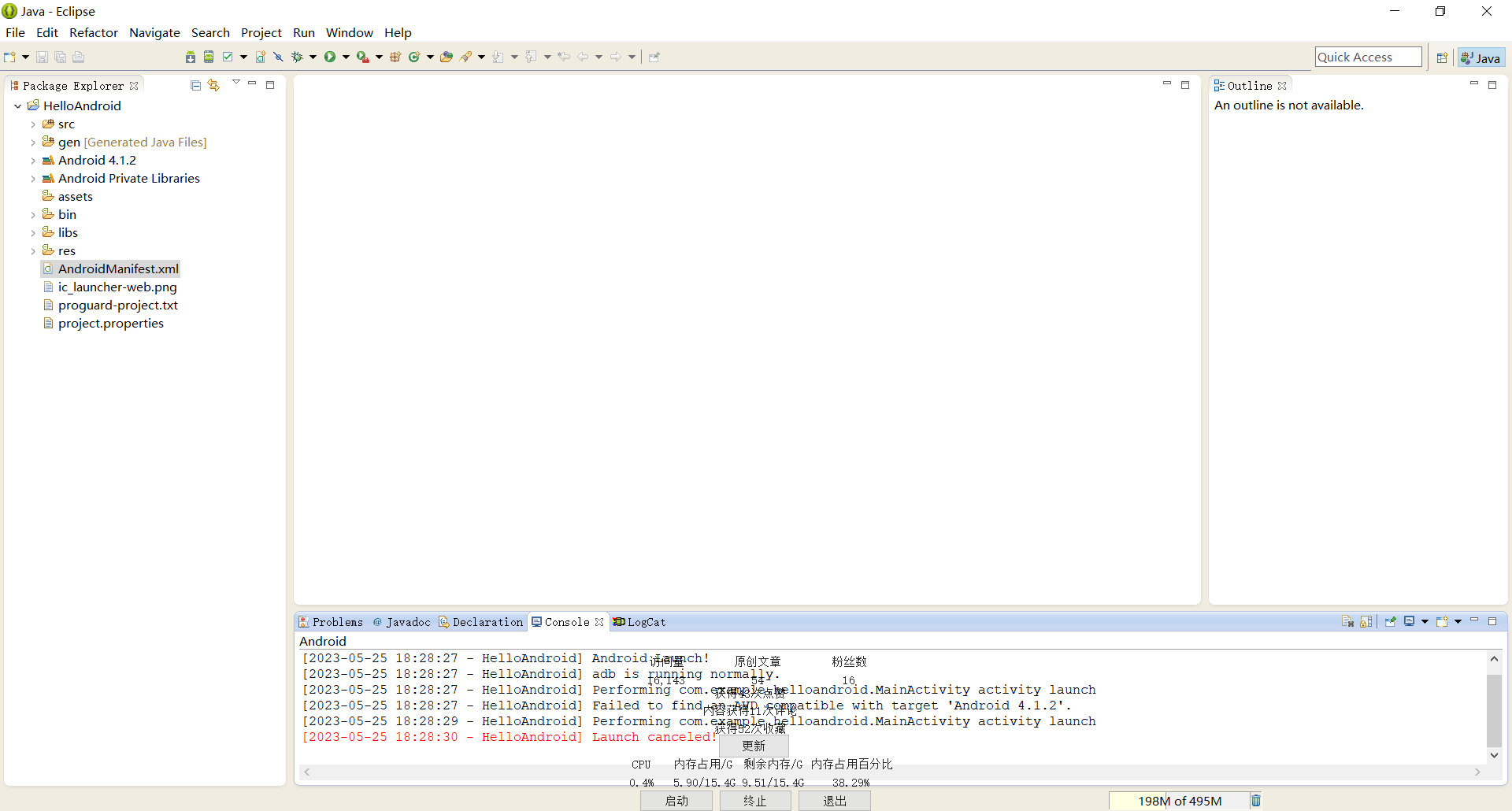Click the 退出 button
The image size is (1512, 811).
pos(835,801)
